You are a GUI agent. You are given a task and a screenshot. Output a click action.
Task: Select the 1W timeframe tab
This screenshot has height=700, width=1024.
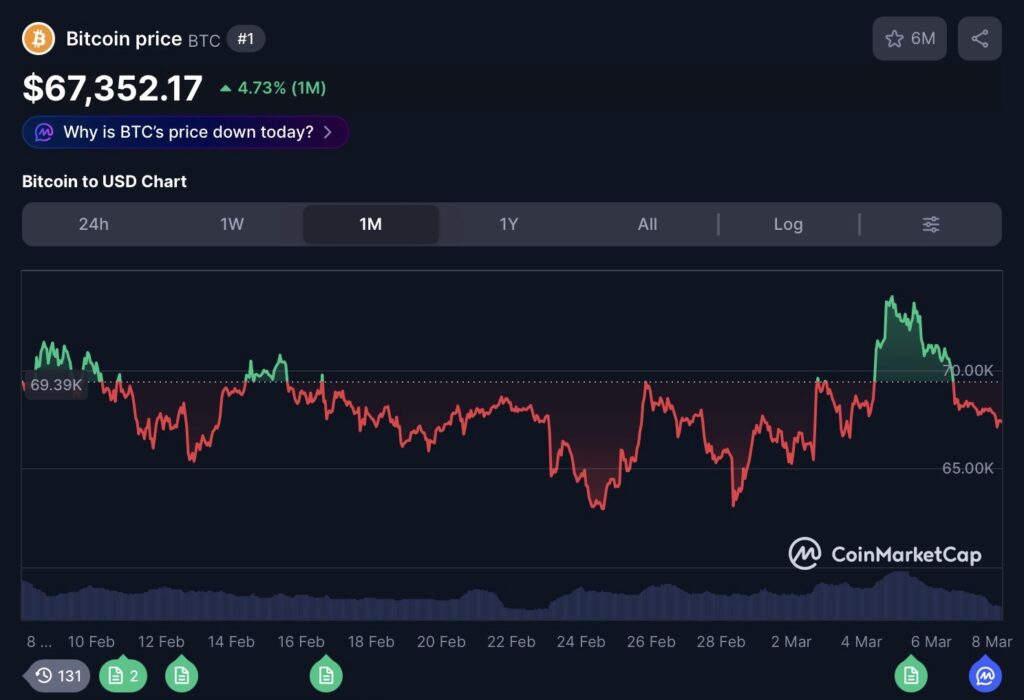[x=232, y=224]
